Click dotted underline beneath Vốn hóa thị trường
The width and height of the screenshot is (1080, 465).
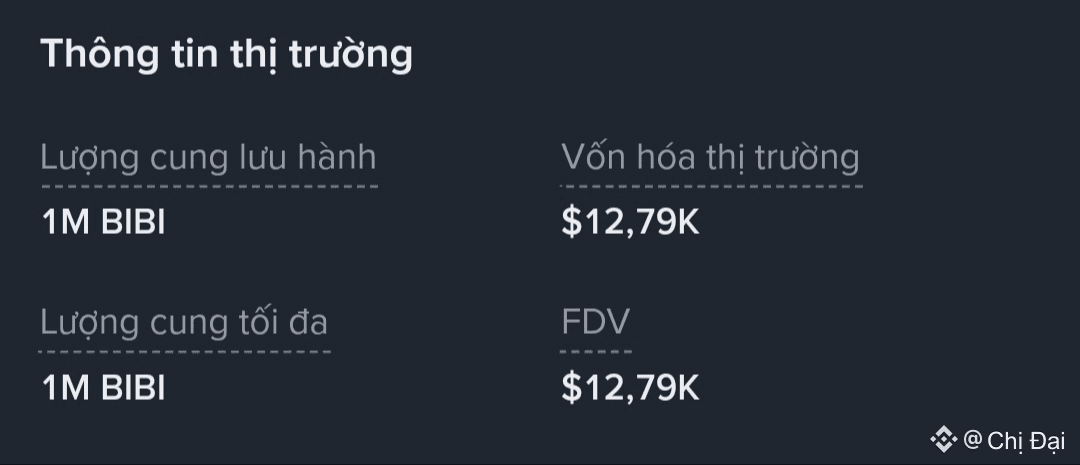coord(710,186)
